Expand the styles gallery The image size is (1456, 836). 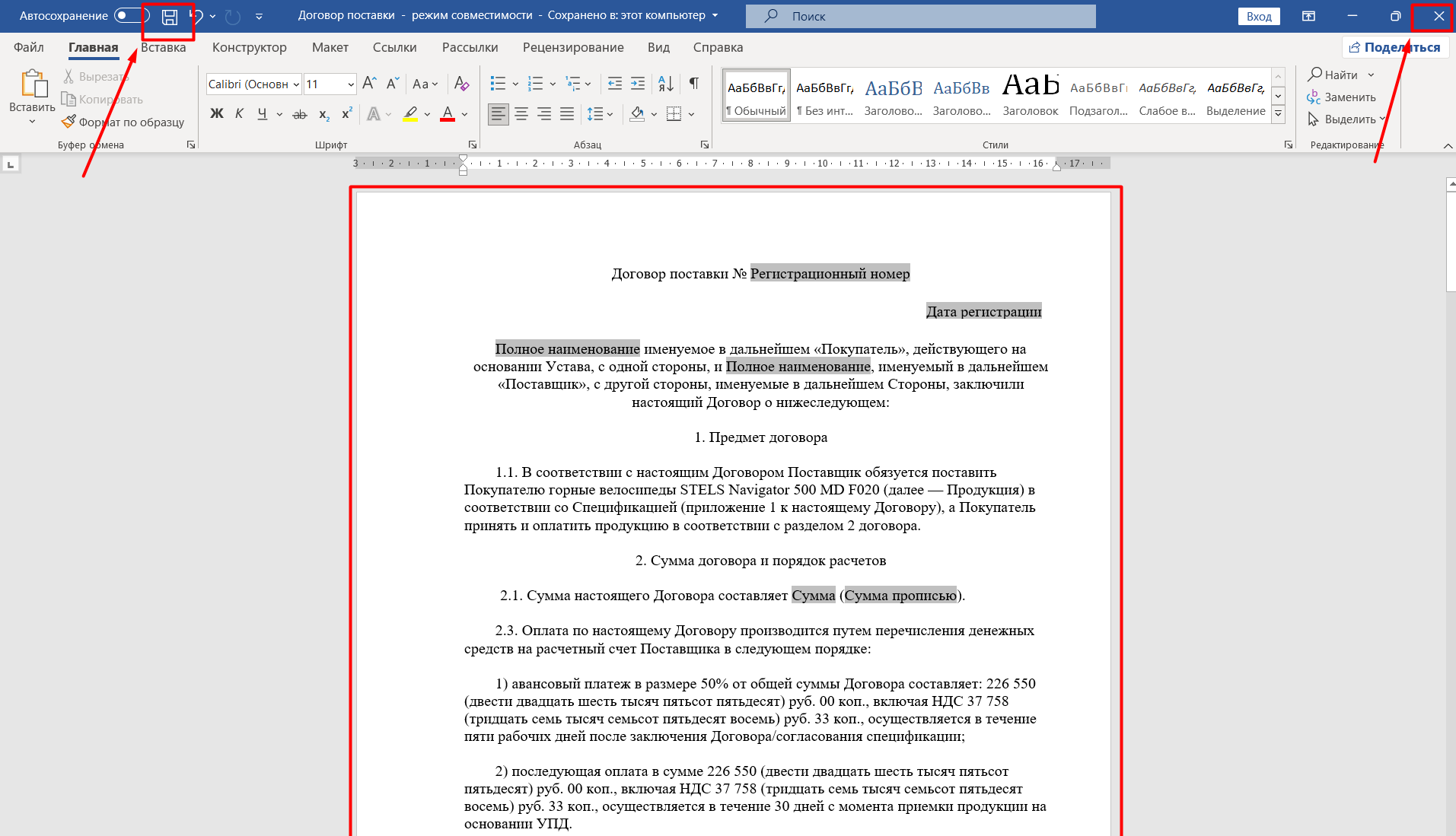1279,114
